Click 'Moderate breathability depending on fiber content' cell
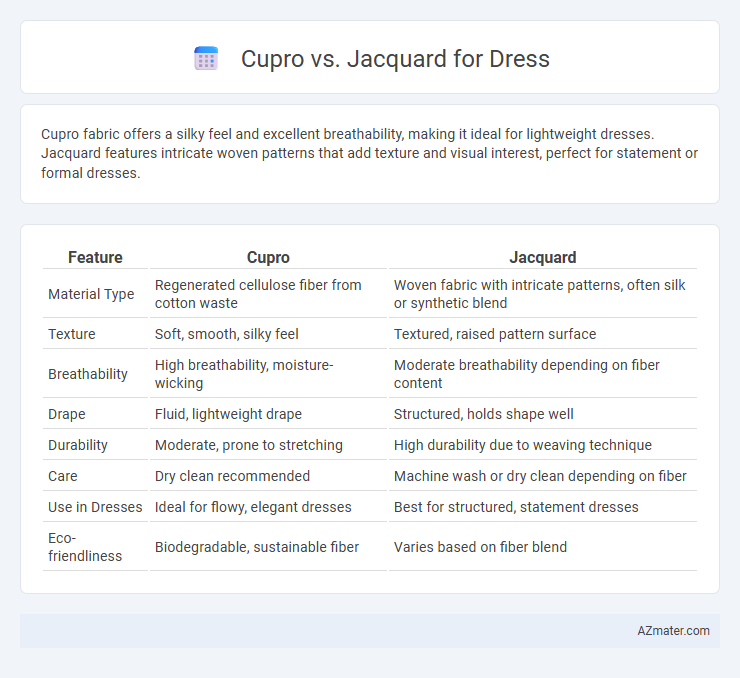Viewport: 740px width, 678px height. pos(543,374)
